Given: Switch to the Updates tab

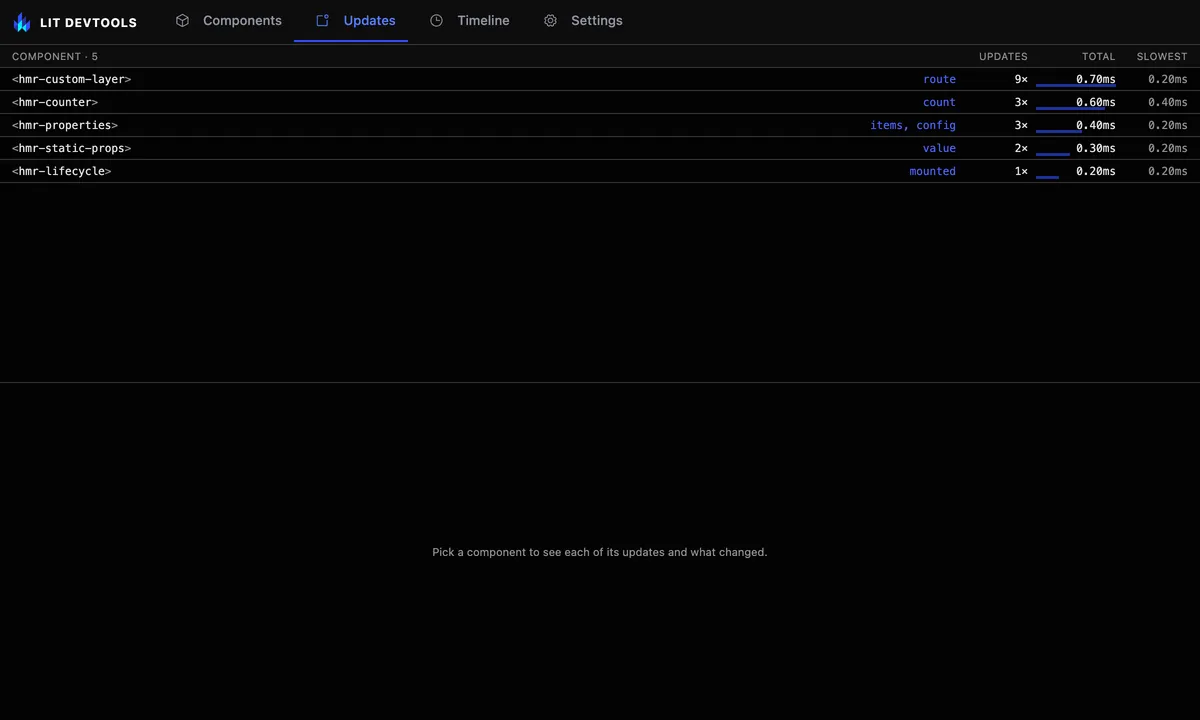Looking at the screenshot, I should click(351, 21).
